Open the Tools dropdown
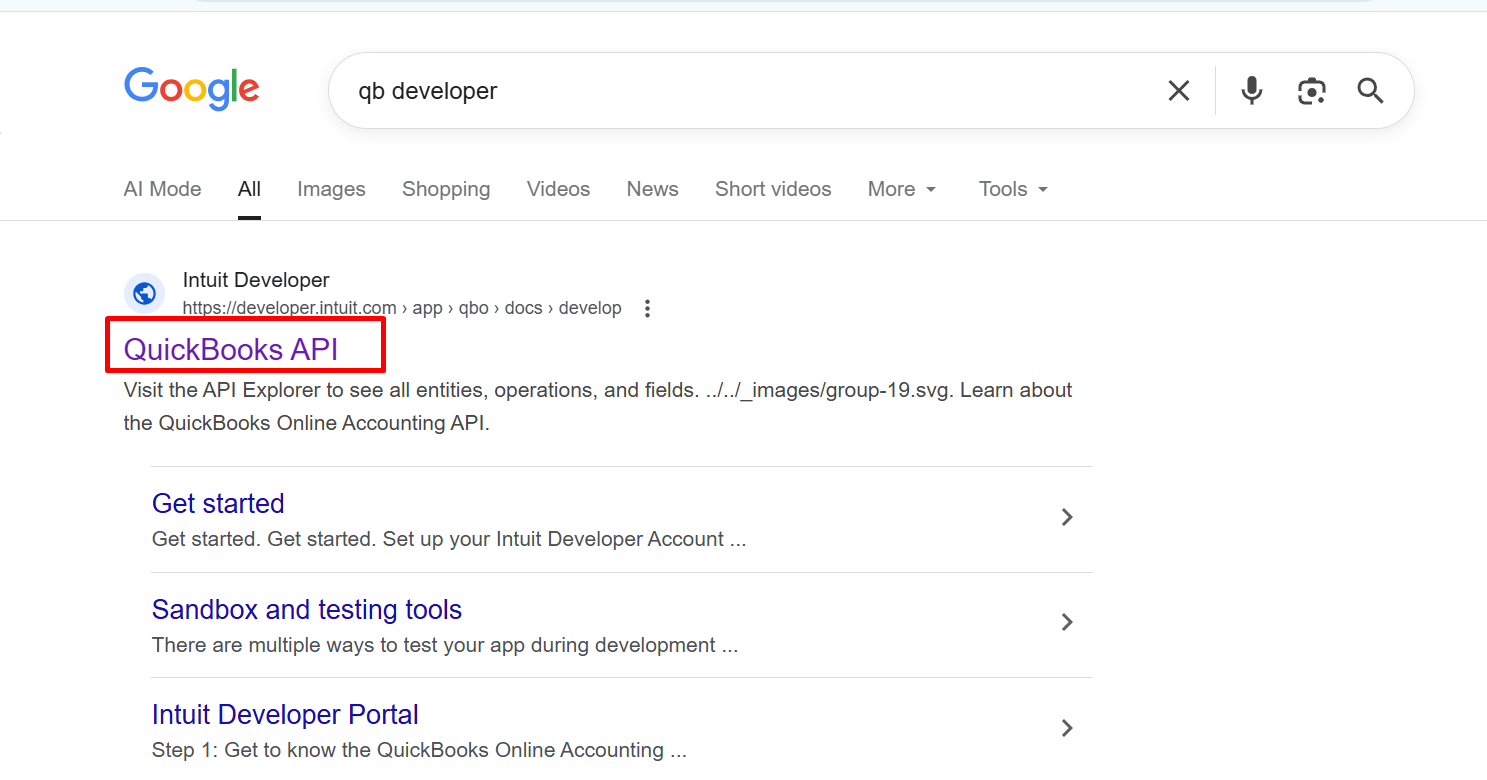 1013,189
